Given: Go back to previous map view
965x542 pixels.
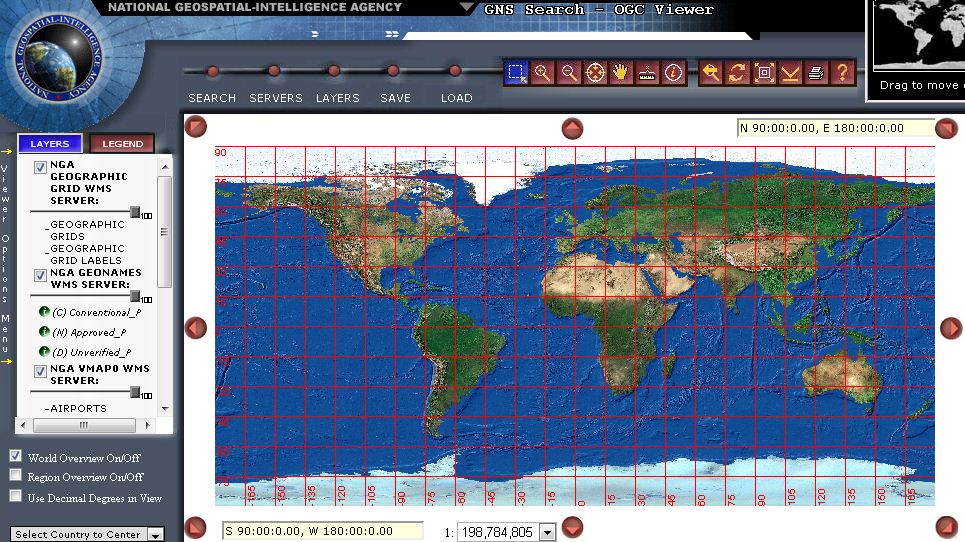Looking at the screenshot, I should pyautogui.click(x=711, y=73).
